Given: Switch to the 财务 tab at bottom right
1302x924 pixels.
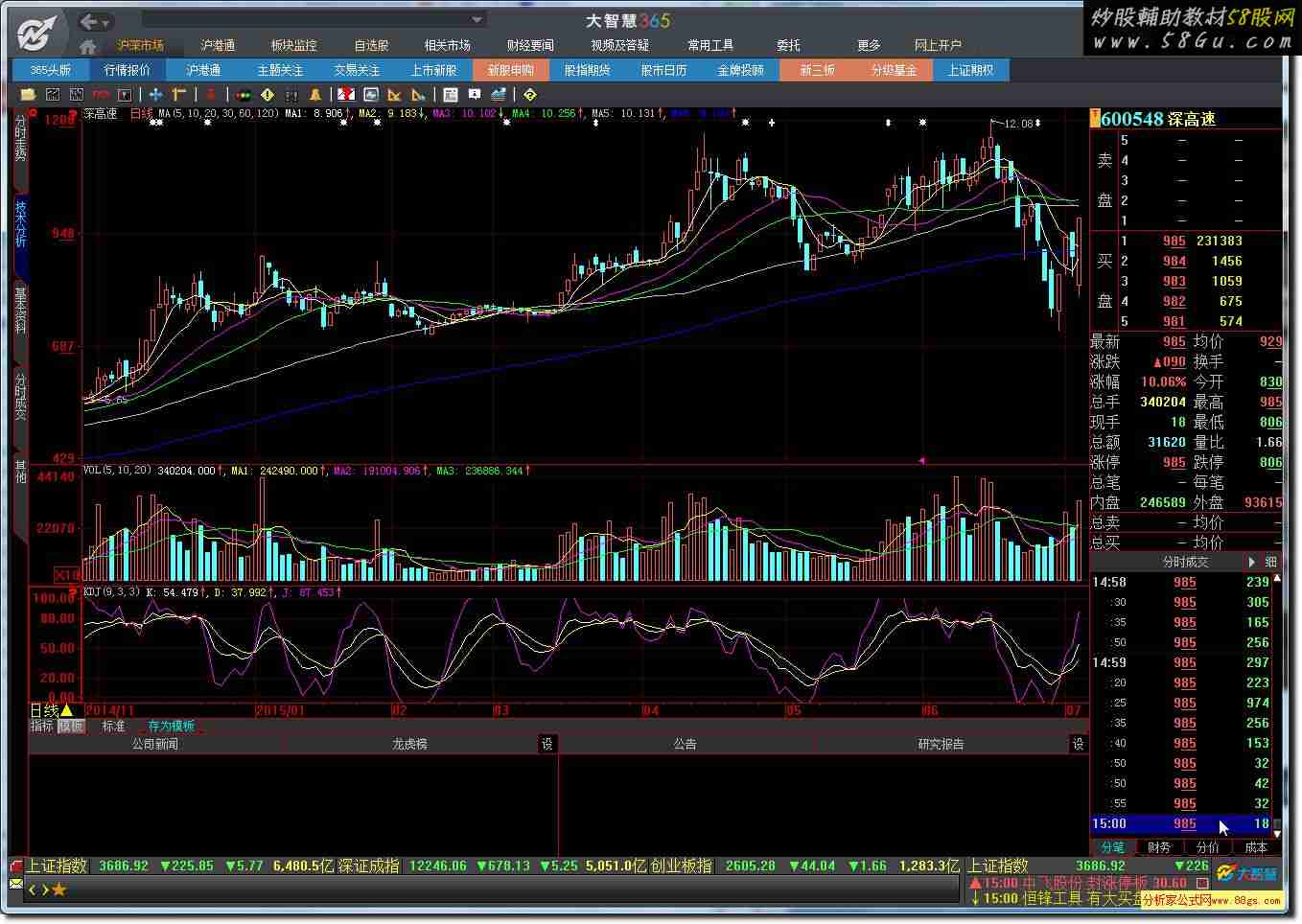Looking at the screenshot, I should (x=1159, y=847).
